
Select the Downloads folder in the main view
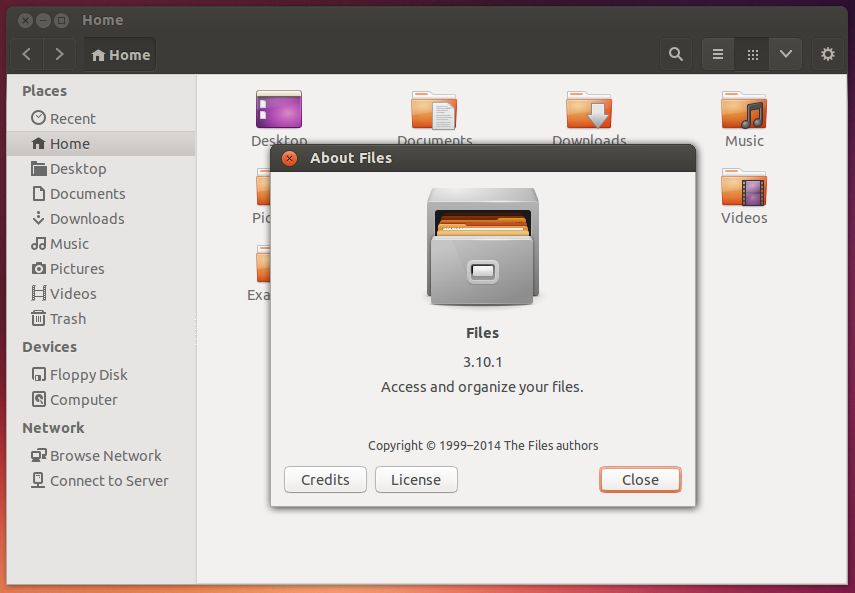pyautogui.click(x=589, y=110)
